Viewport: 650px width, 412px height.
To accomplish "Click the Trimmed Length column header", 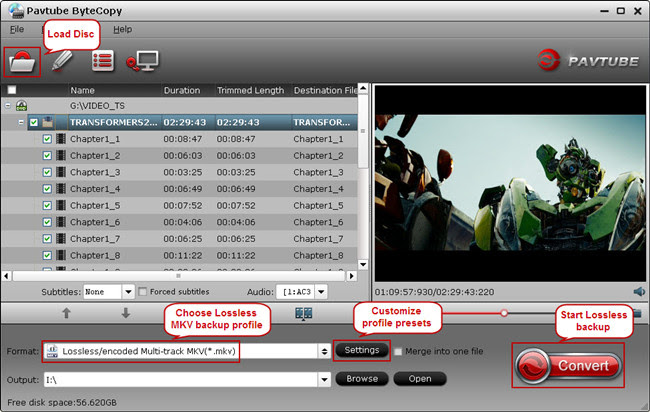I will pyautogui.click(x=251, y=90).
